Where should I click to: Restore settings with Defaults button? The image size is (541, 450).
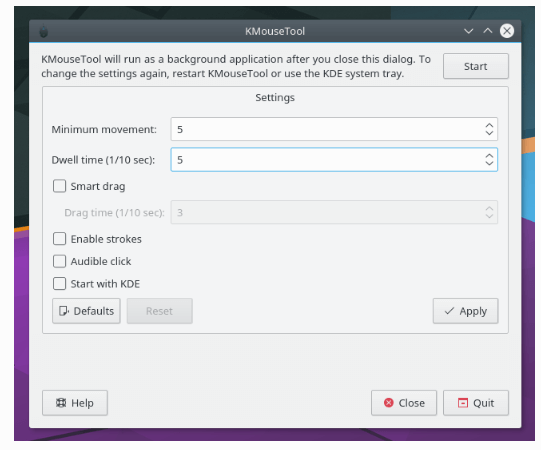point(86,311)
